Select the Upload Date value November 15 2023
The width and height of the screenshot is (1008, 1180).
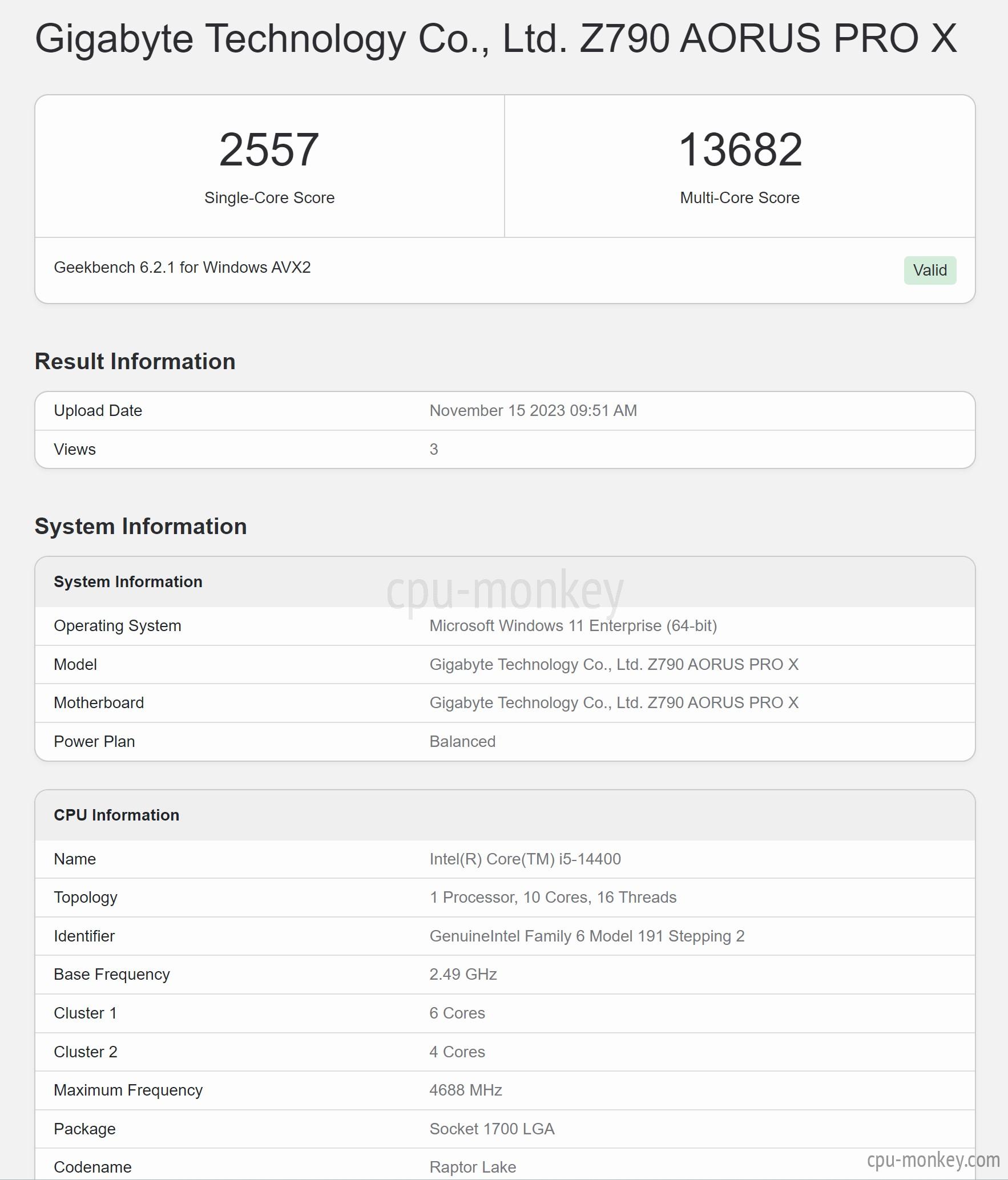pos(533,410)
